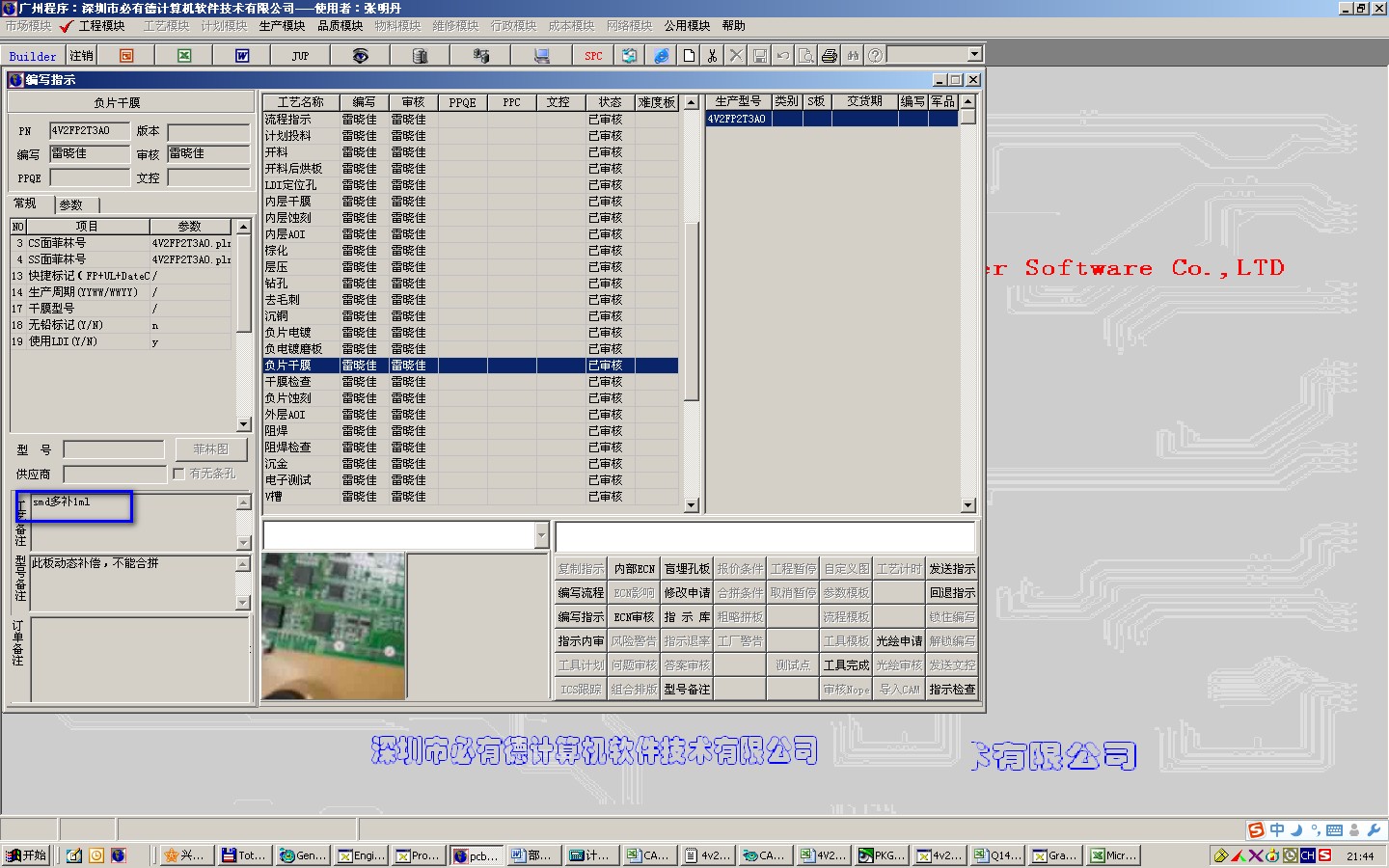
Task: Open the 公用模块 menu
Action: [687, 26]
